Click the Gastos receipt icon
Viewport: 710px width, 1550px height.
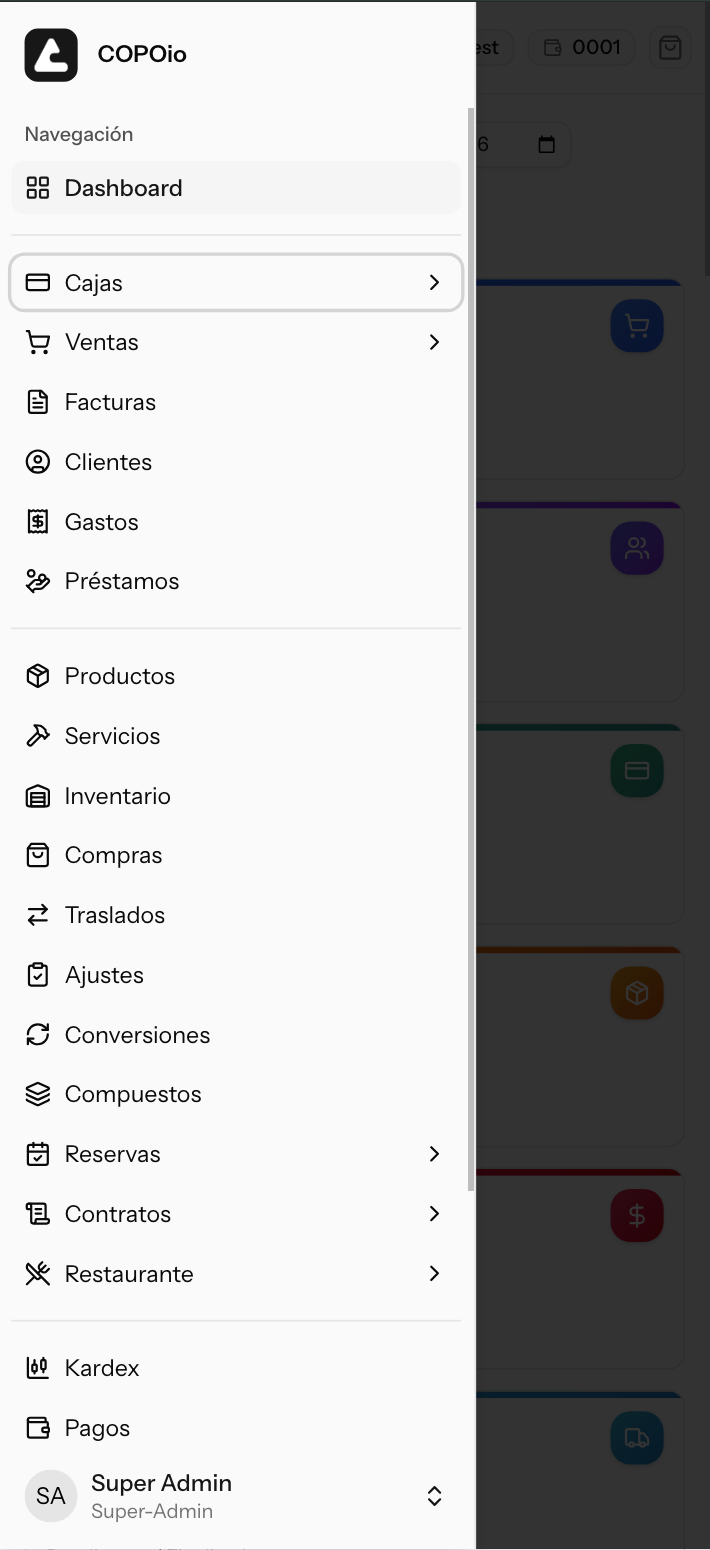(x=38, y=522)
